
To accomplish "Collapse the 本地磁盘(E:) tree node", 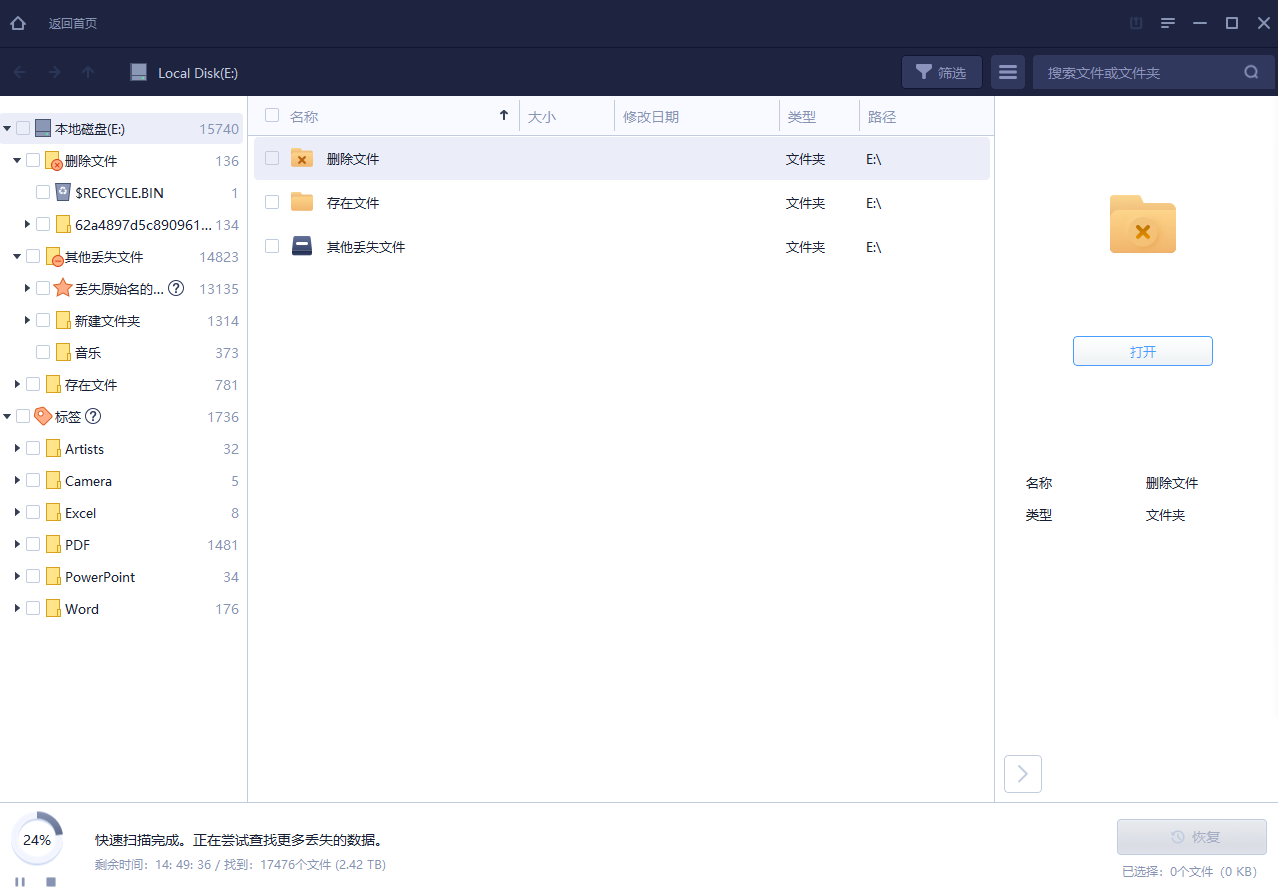I will (x=8, y=128).
